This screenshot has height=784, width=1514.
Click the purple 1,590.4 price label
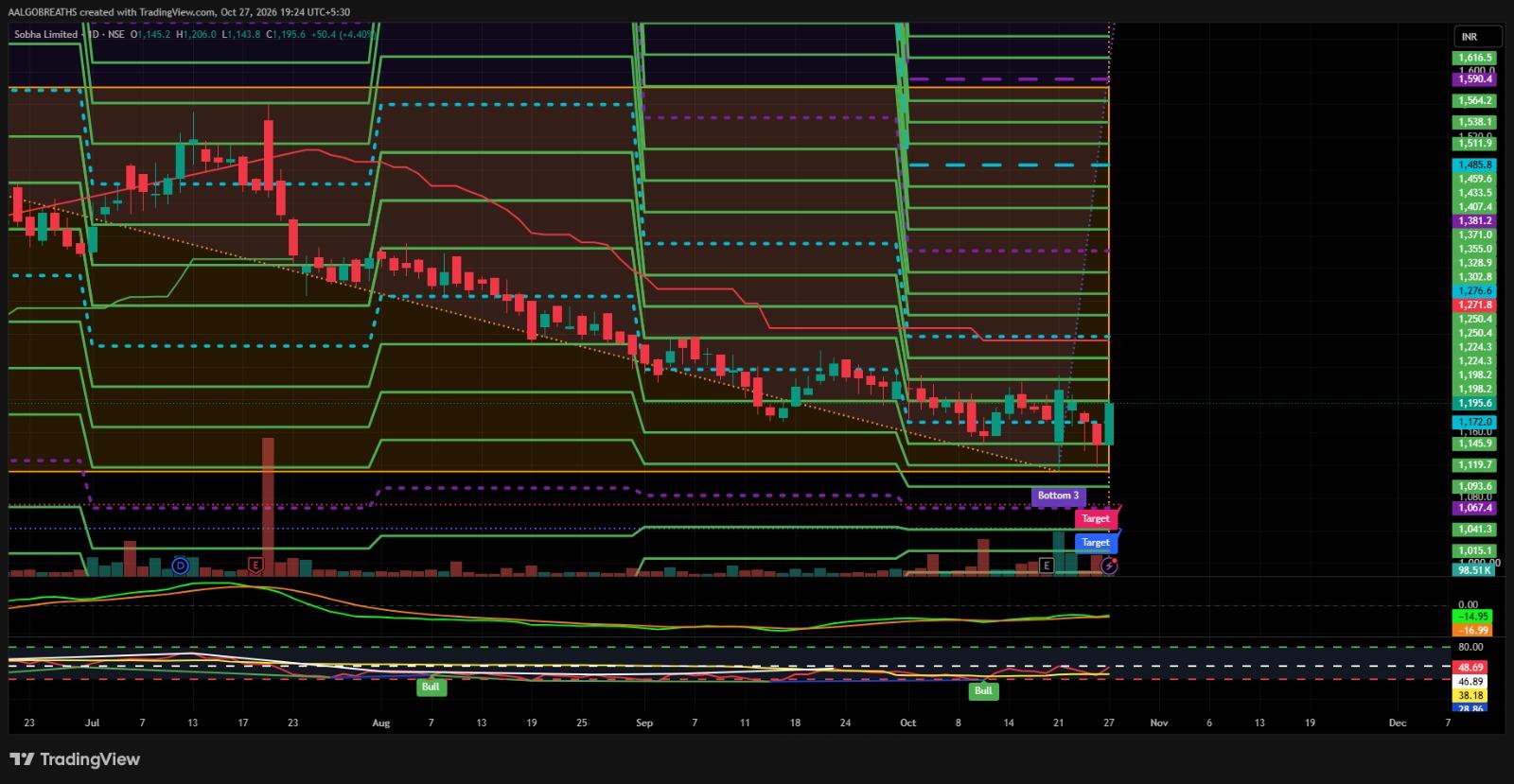tap(1474, 79)
